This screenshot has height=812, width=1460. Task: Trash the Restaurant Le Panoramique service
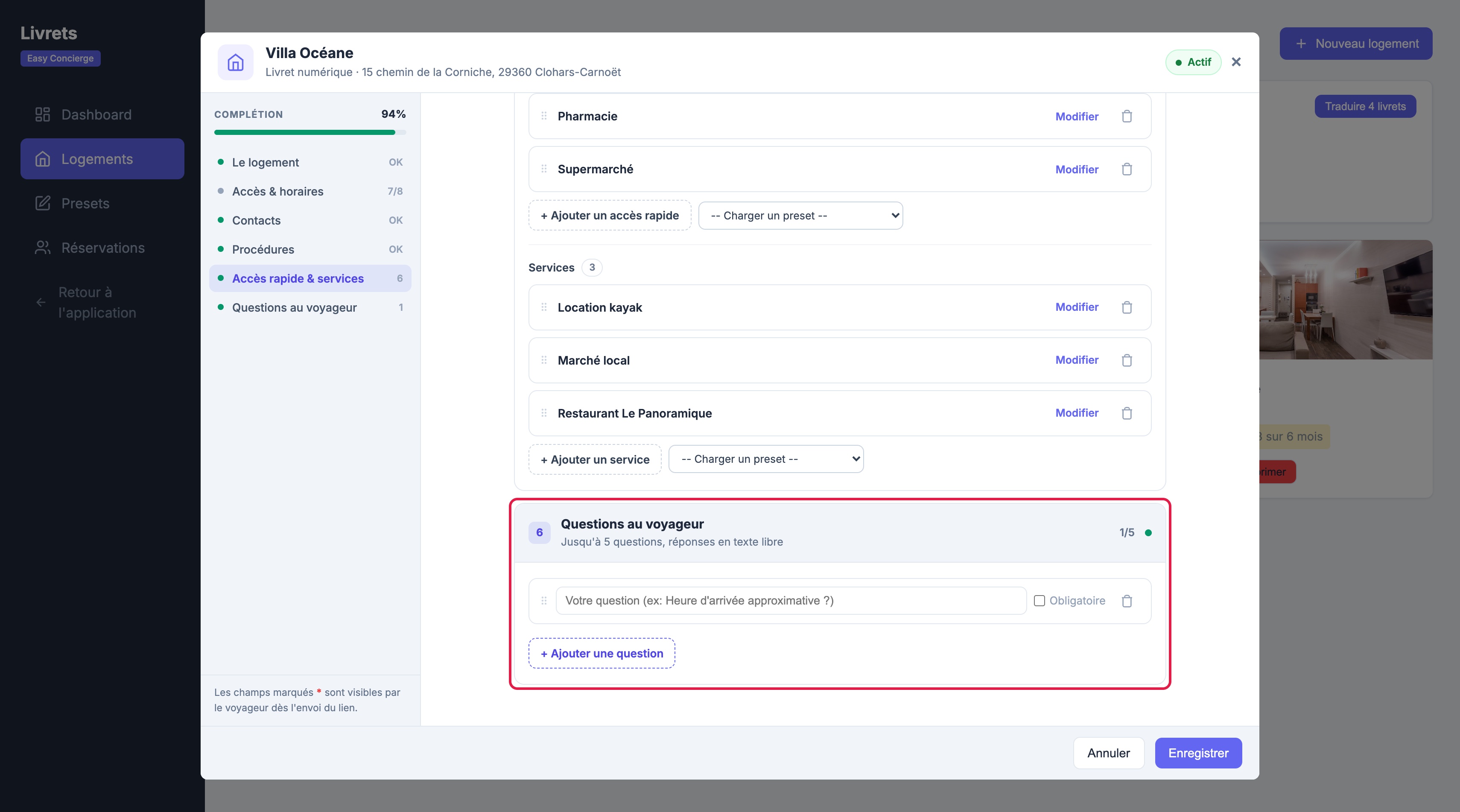(1127, 413)
